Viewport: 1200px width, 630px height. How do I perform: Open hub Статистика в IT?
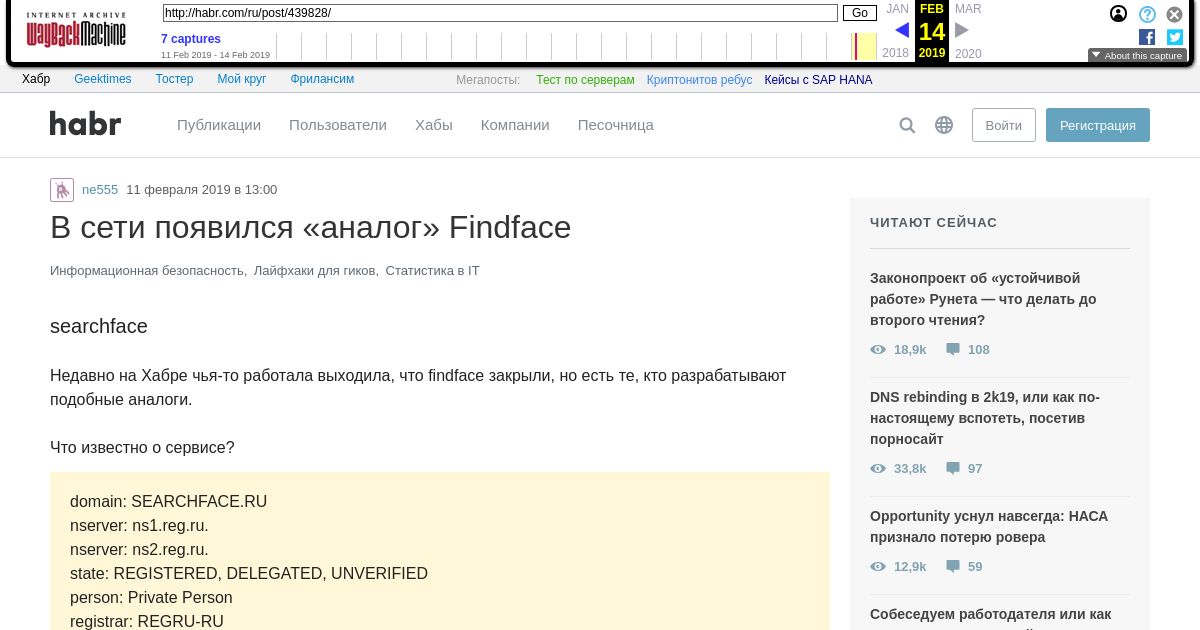(x=432, y=271)
